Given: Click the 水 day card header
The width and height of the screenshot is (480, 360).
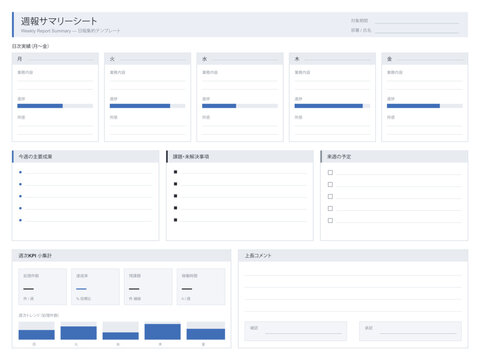Looking at the screenshot, I should [x=240, y=59].
